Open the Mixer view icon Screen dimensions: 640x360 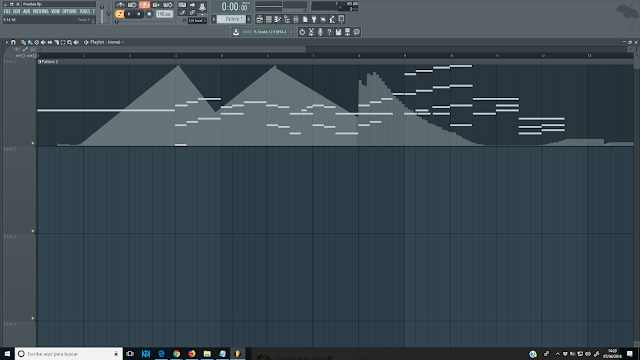[x=296, y=20]
